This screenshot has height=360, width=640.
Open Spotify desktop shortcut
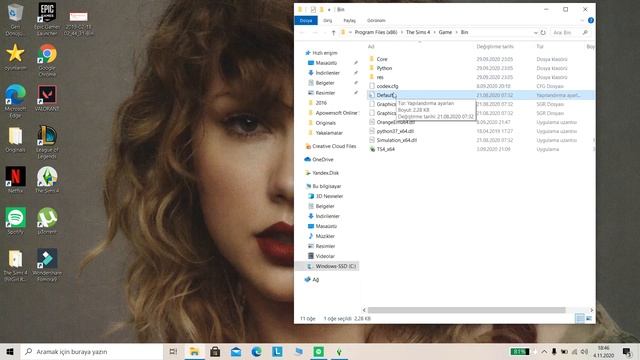click(16, 221)
